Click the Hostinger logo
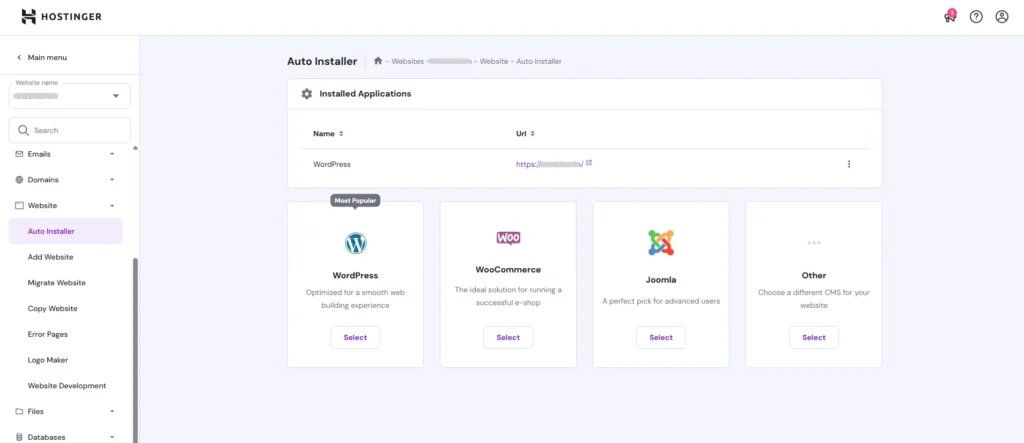Image resolution: width=1024 pixels, height=443 pixels. point(61,16)
